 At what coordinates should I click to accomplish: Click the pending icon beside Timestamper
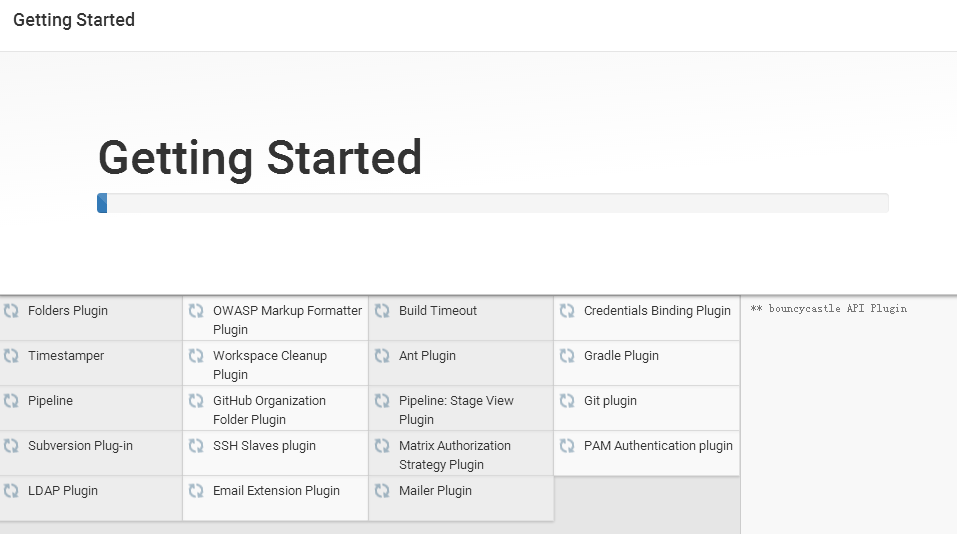click(11, 356)
